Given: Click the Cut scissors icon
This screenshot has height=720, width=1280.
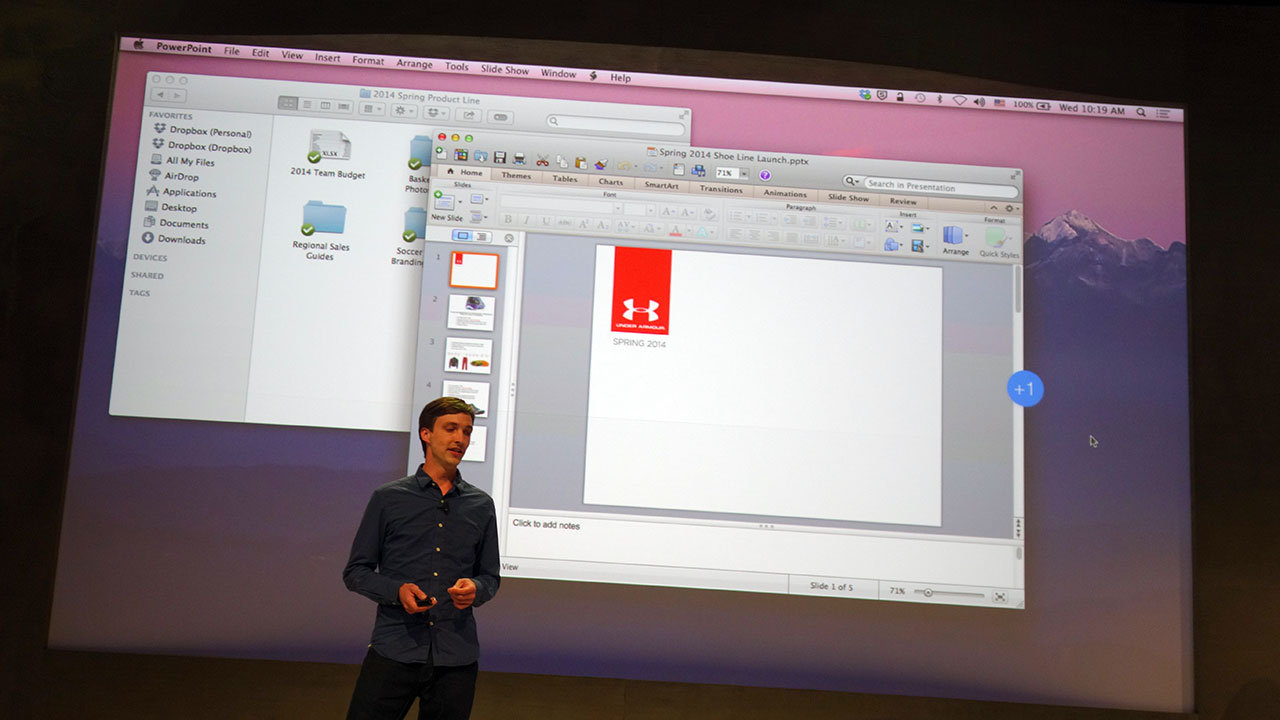Looking at the screenshot, I should pos(542,160).
